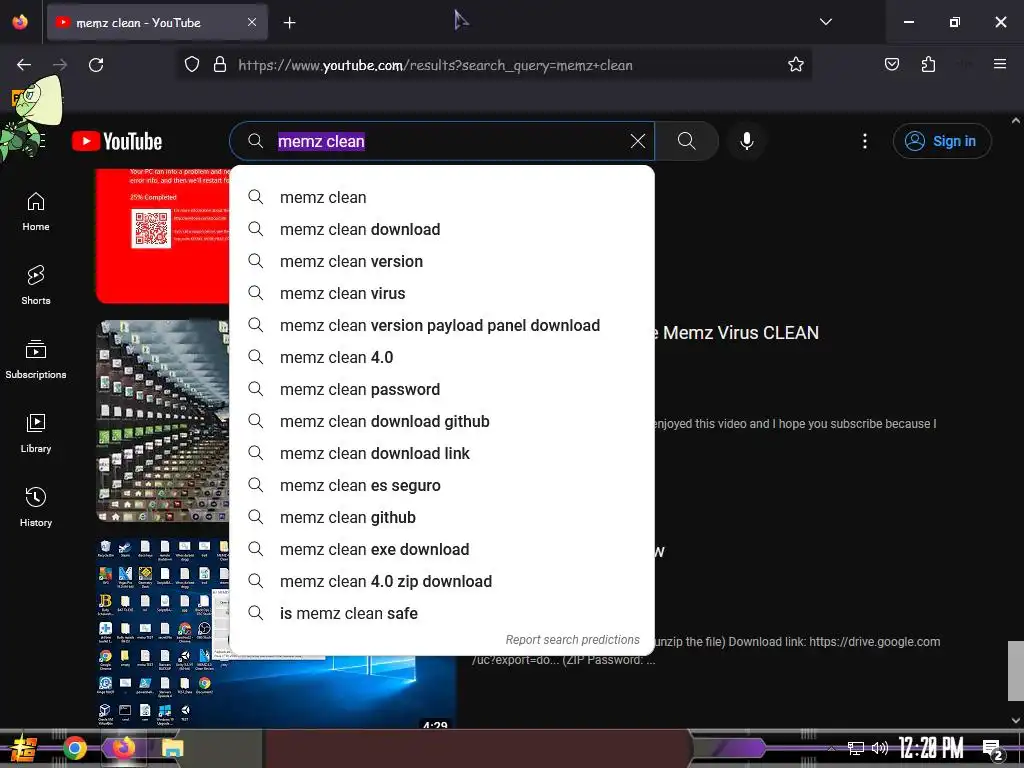Select the memz clean - YouTube tab
The height and width of the screenshot is (768, 1024).
tap(157, 22)
